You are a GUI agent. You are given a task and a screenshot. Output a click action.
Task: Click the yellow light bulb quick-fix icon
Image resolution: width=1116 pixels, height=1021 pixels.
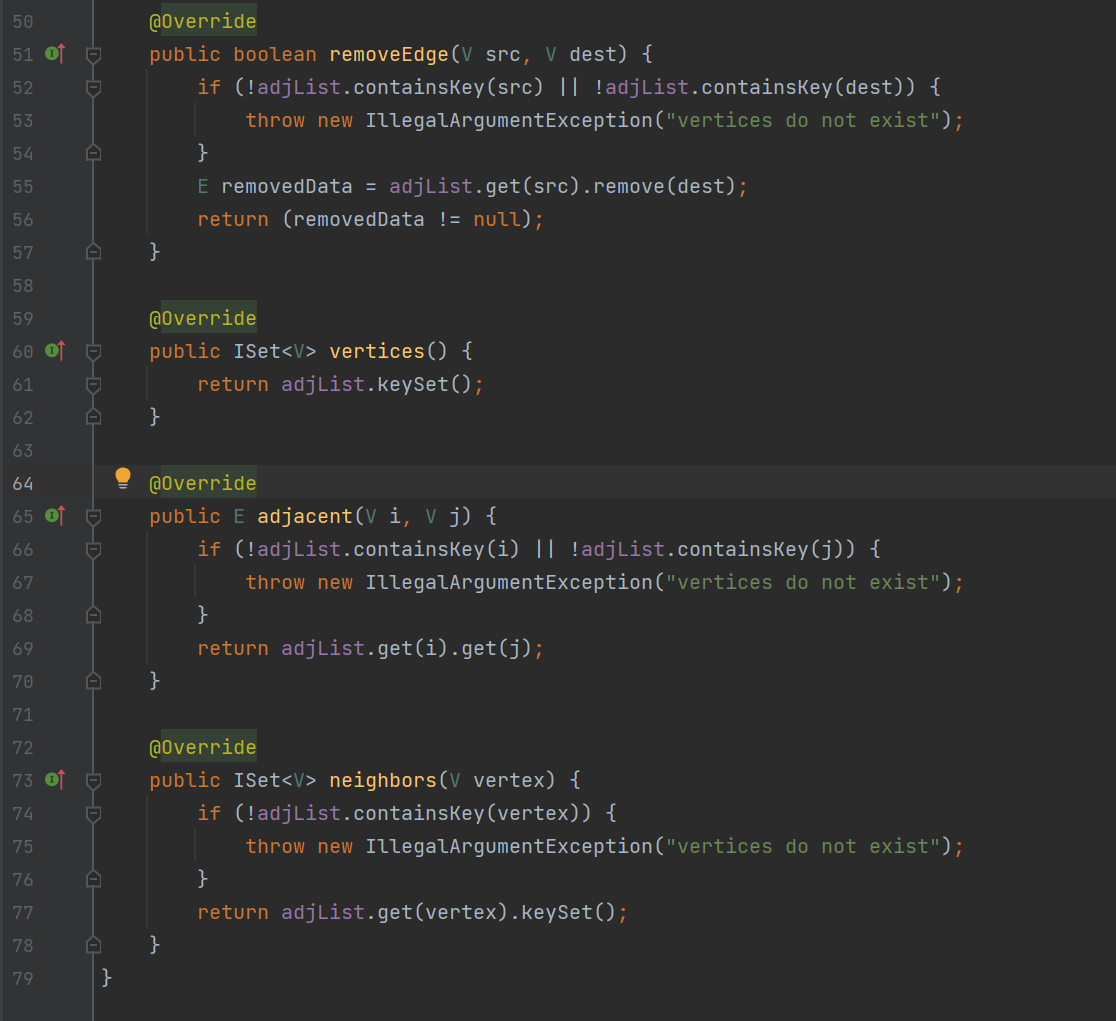click(123, 478)
